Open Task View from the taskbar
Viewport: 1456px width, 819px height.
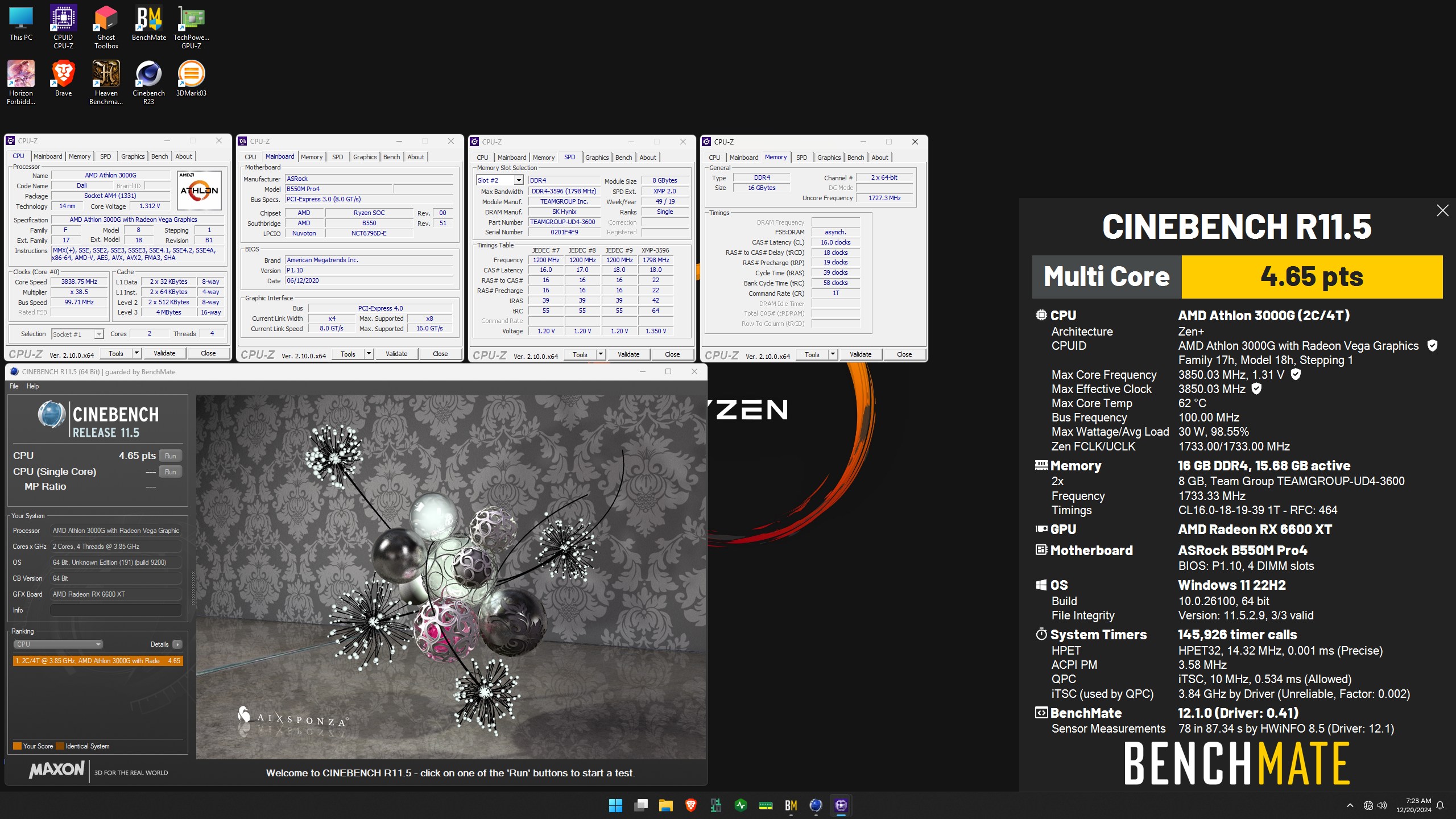click(641, 805)
